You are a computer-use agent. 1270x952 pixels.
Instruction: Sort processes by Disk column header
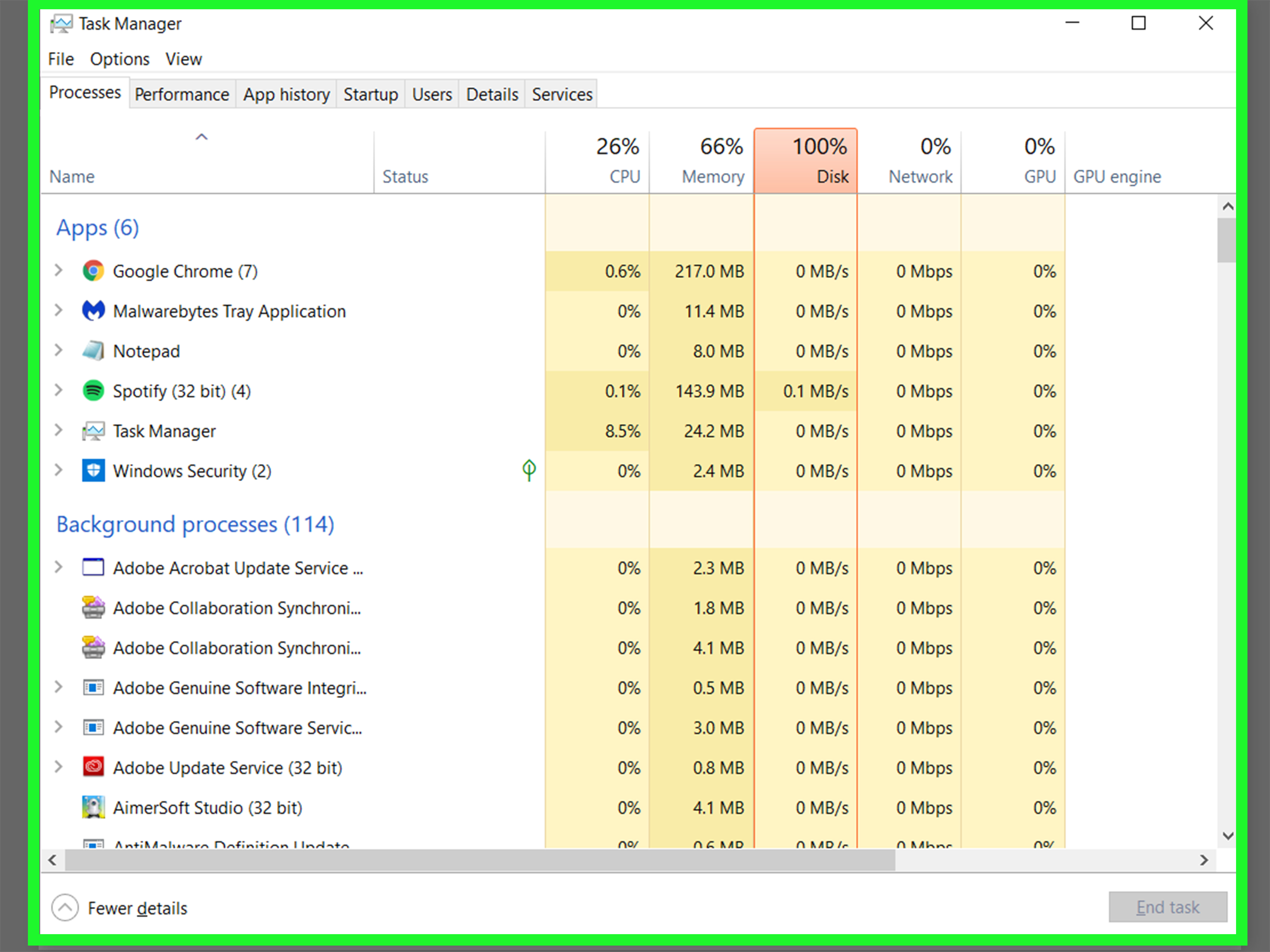[805, 161]
